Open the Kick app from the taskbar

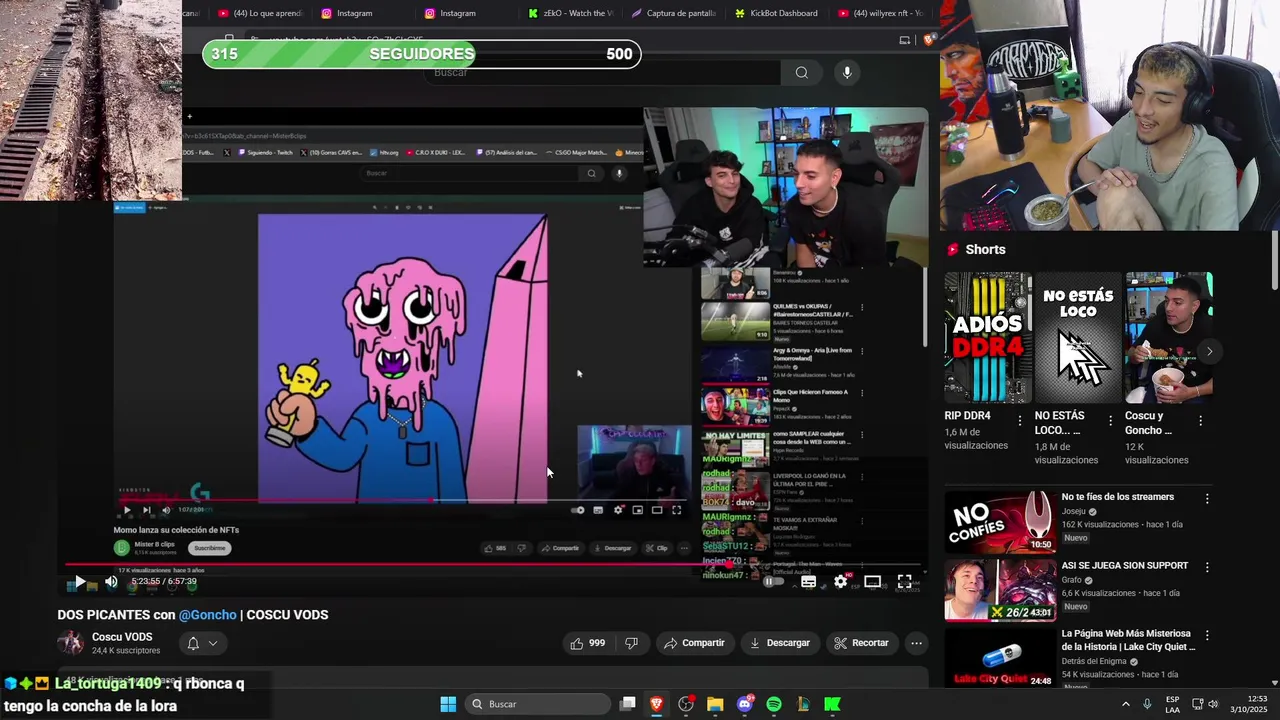832,704
